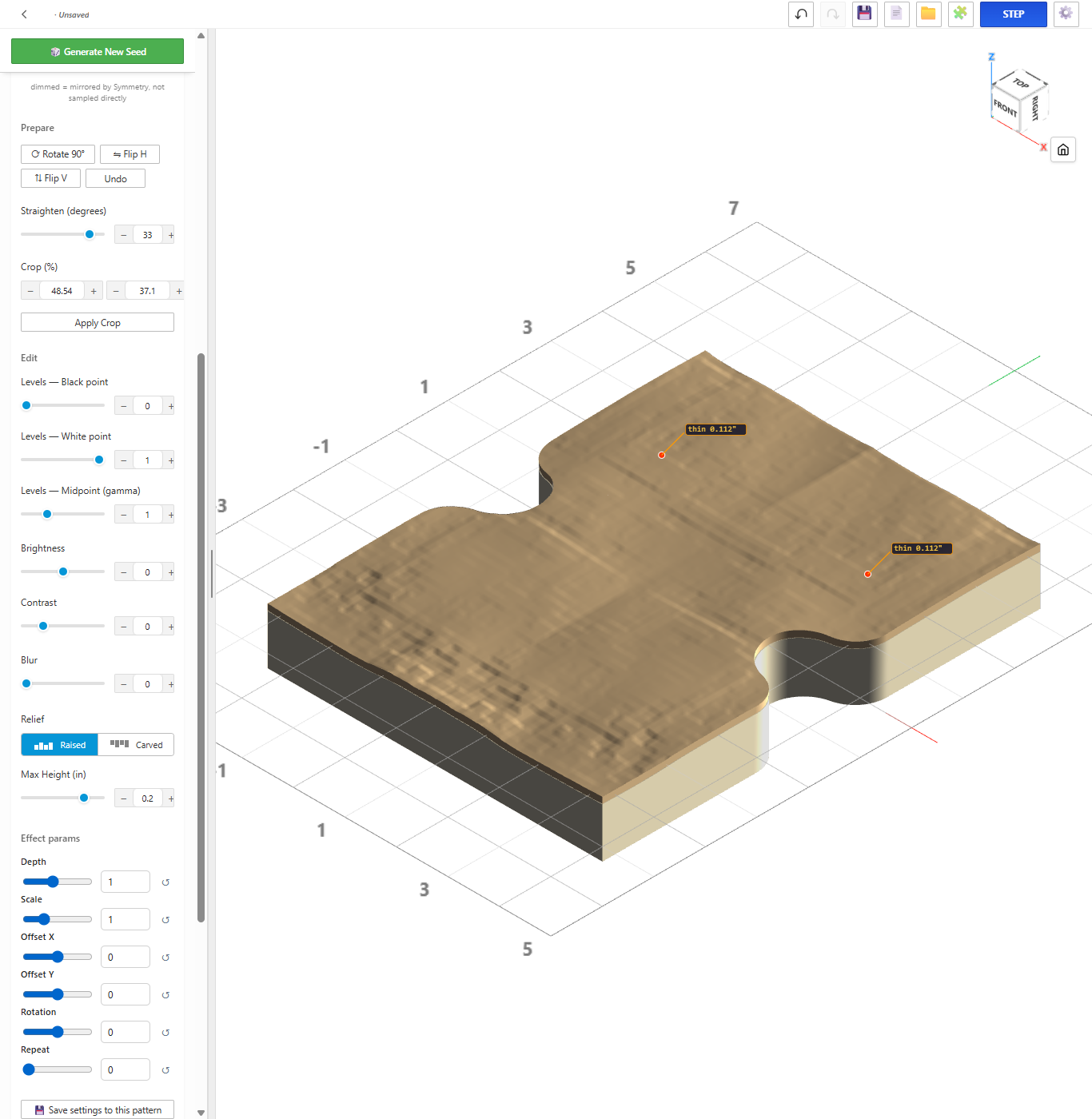Reset Rotation with its reset icon
This screenshot has width=1092, height=1119.
coord(165,1033)
